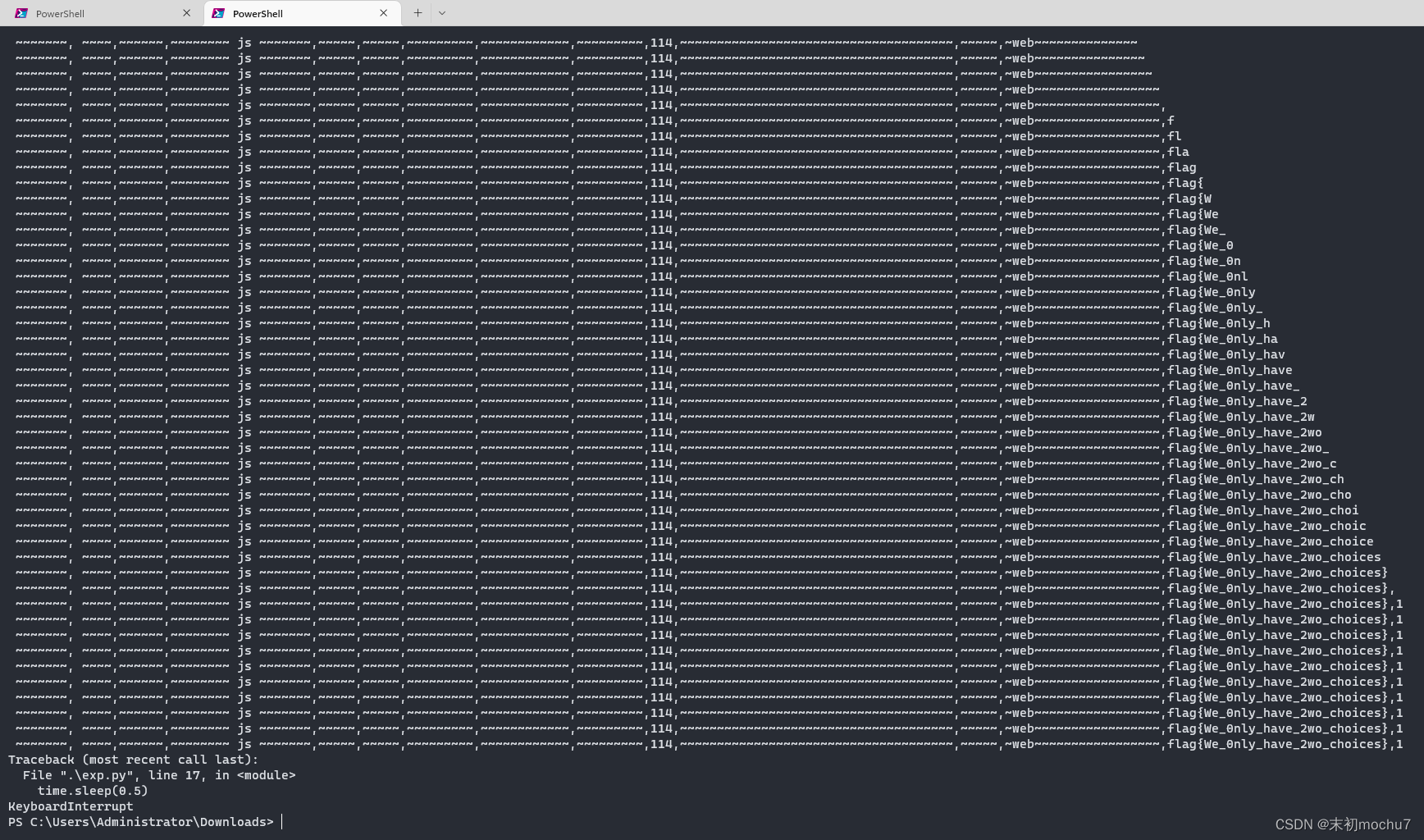This screenshot has height=840, width=1424.
Task: Click the first tab's PowerShell icon
Action: [x=21, y=13]
